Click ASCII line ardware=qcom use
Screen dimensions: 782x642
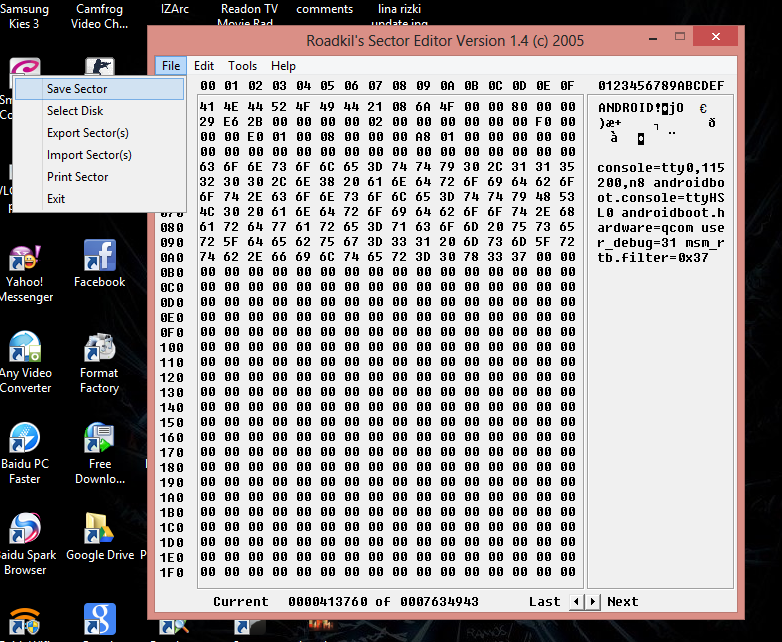point(661,227)
